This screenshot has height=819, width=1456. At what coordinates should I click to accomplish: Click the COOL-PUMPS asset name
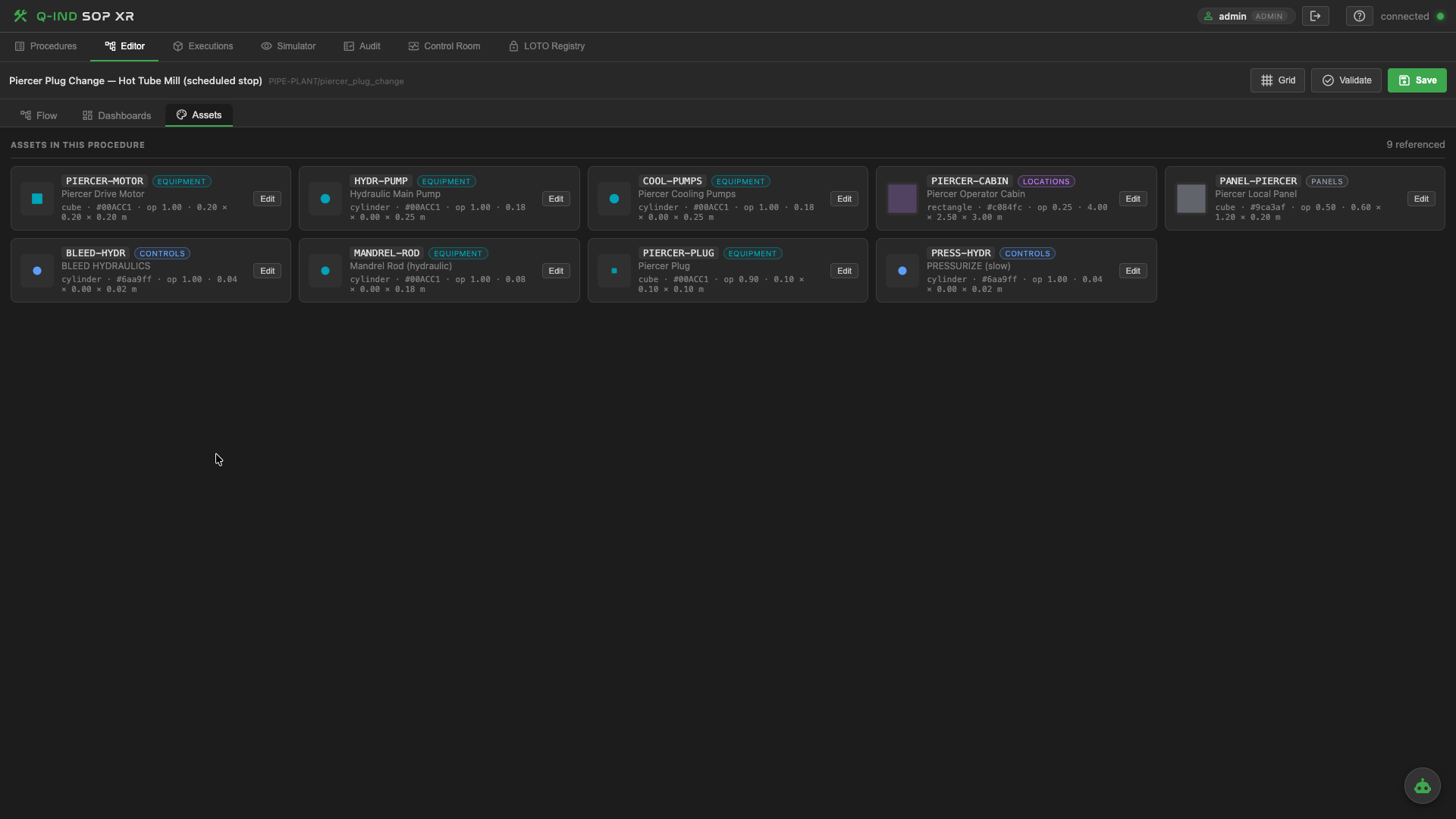click(672, 181)
